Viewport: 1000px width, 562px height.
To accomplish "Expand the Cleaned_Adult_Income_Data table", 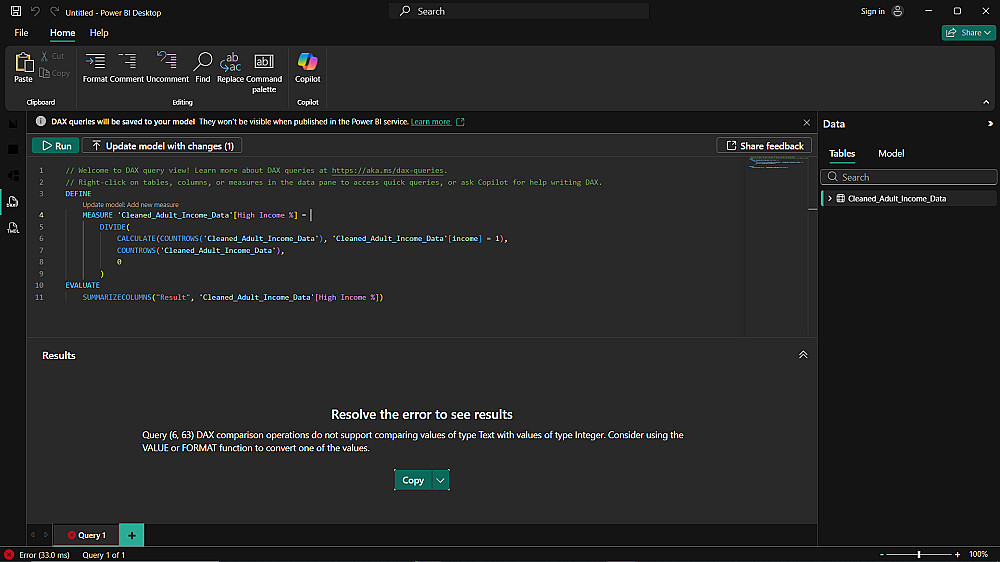I will [830, 199].
